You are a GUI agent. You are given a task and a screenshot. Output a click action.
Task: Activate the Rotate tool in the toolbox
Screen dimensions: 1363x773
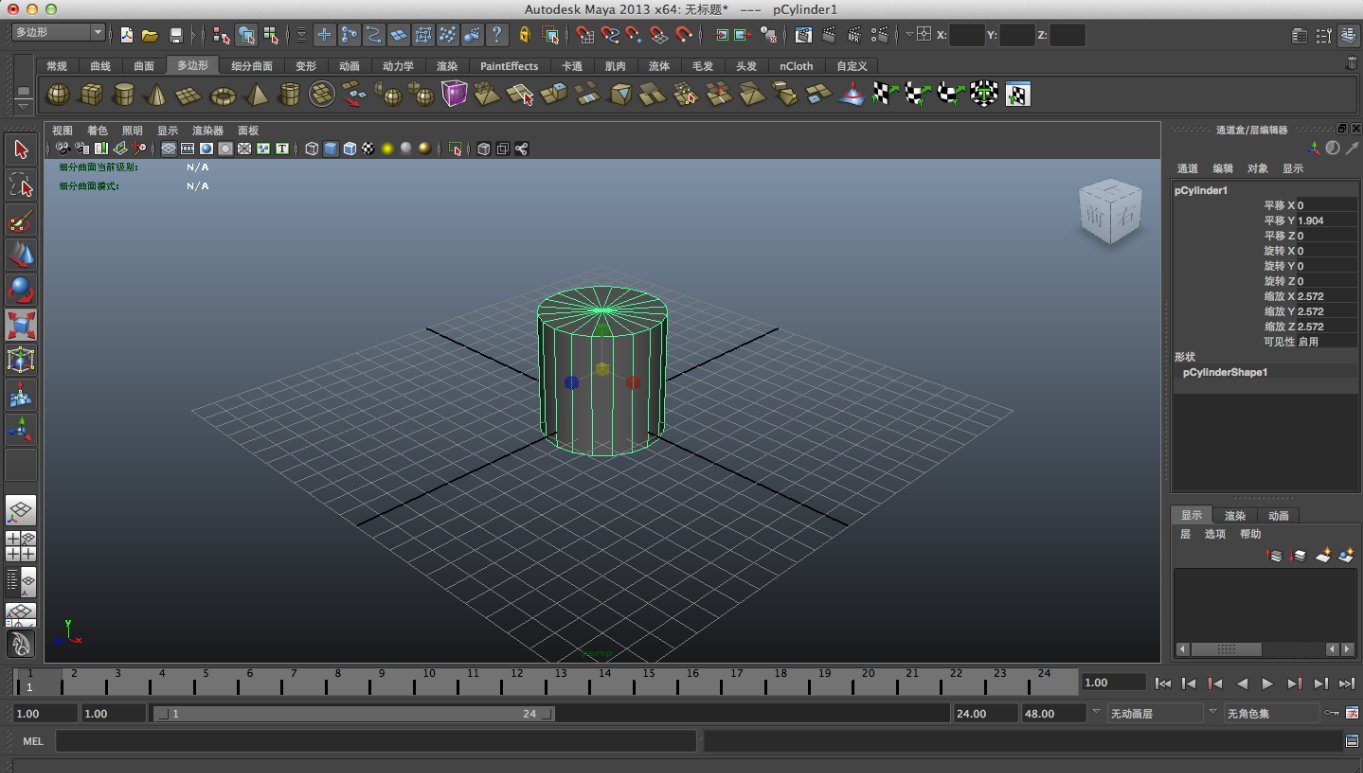click(21, 290)
